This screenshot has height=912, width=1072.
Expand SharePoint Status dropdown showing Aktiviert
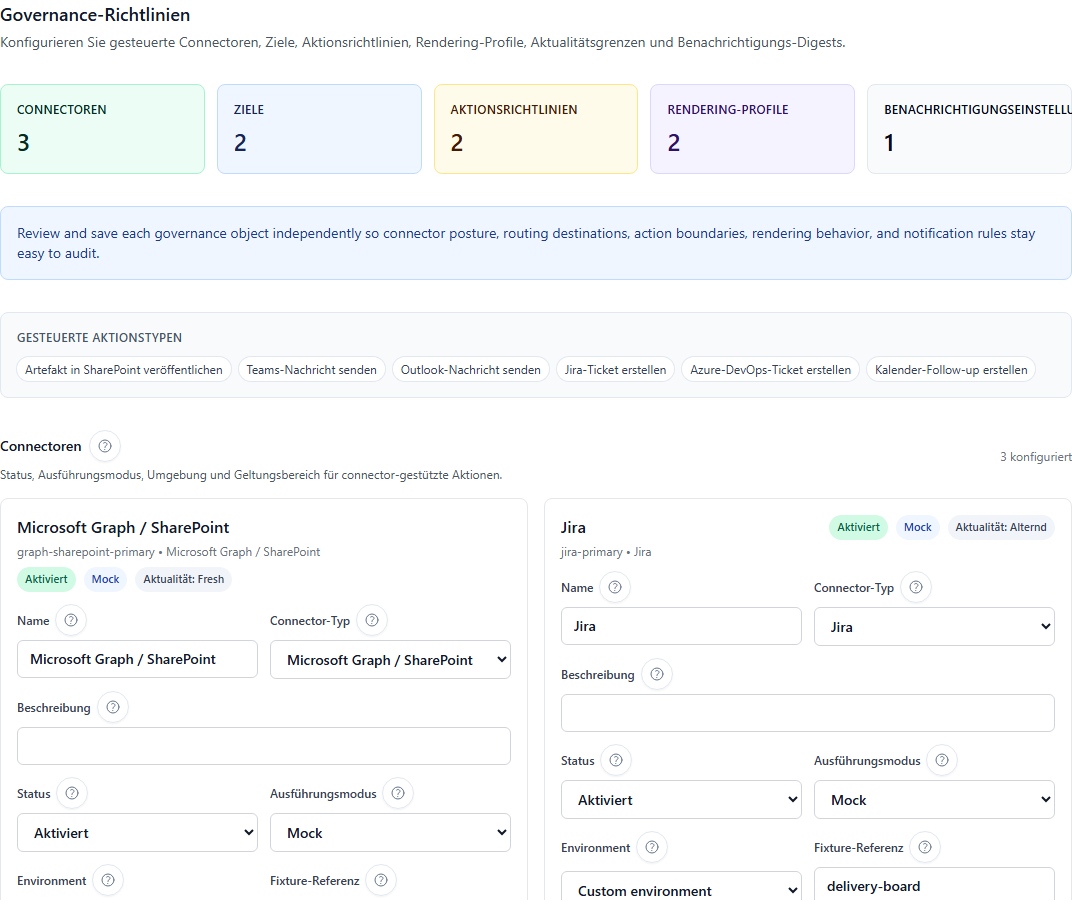pyautogui.click(x=137, y=833)
